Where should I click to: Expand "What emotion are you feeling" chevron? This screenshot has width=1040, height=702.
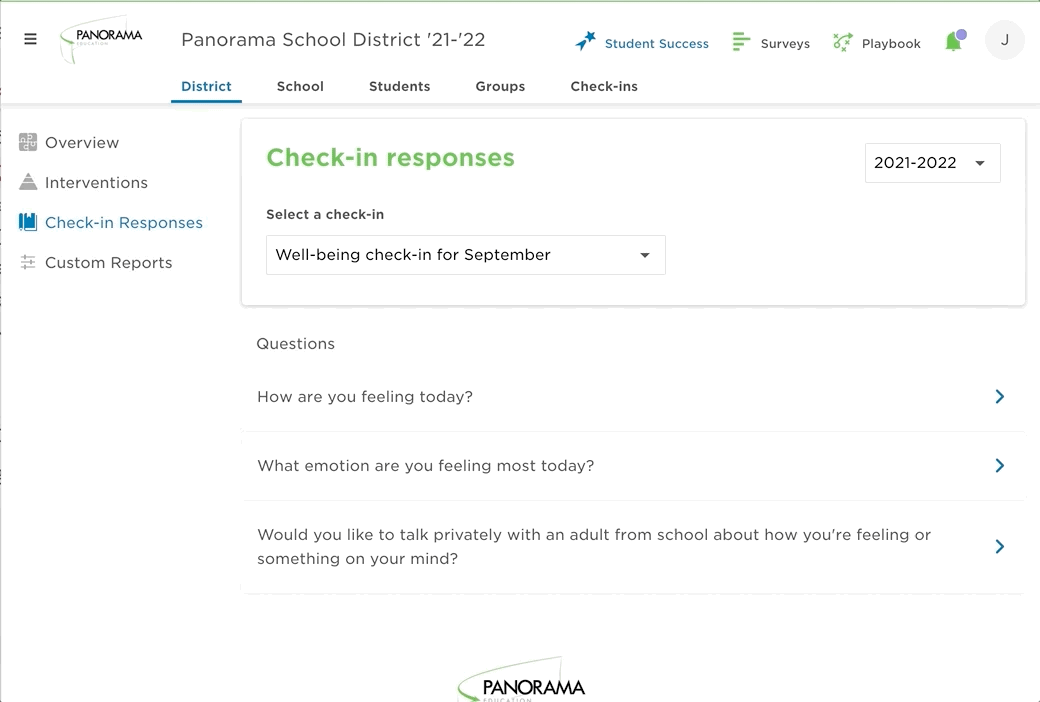(999, 466)
